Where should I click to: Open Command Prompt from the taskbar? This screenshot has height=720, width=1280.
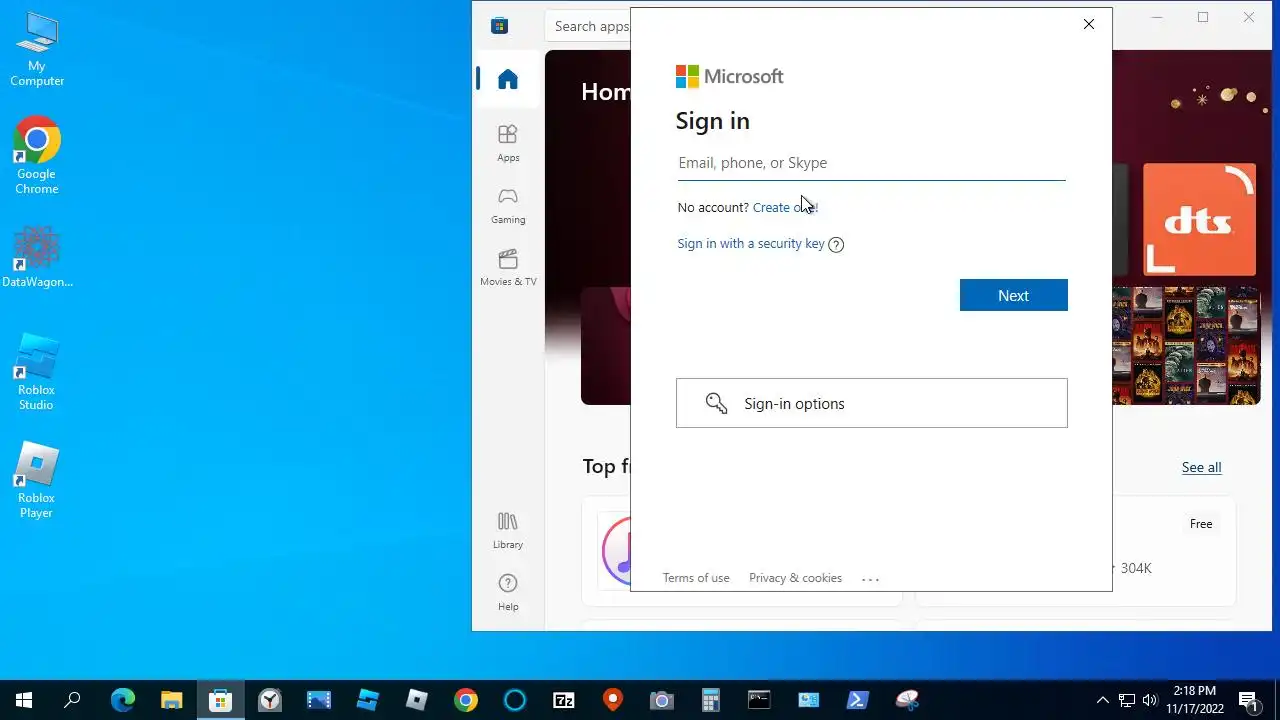760,700
